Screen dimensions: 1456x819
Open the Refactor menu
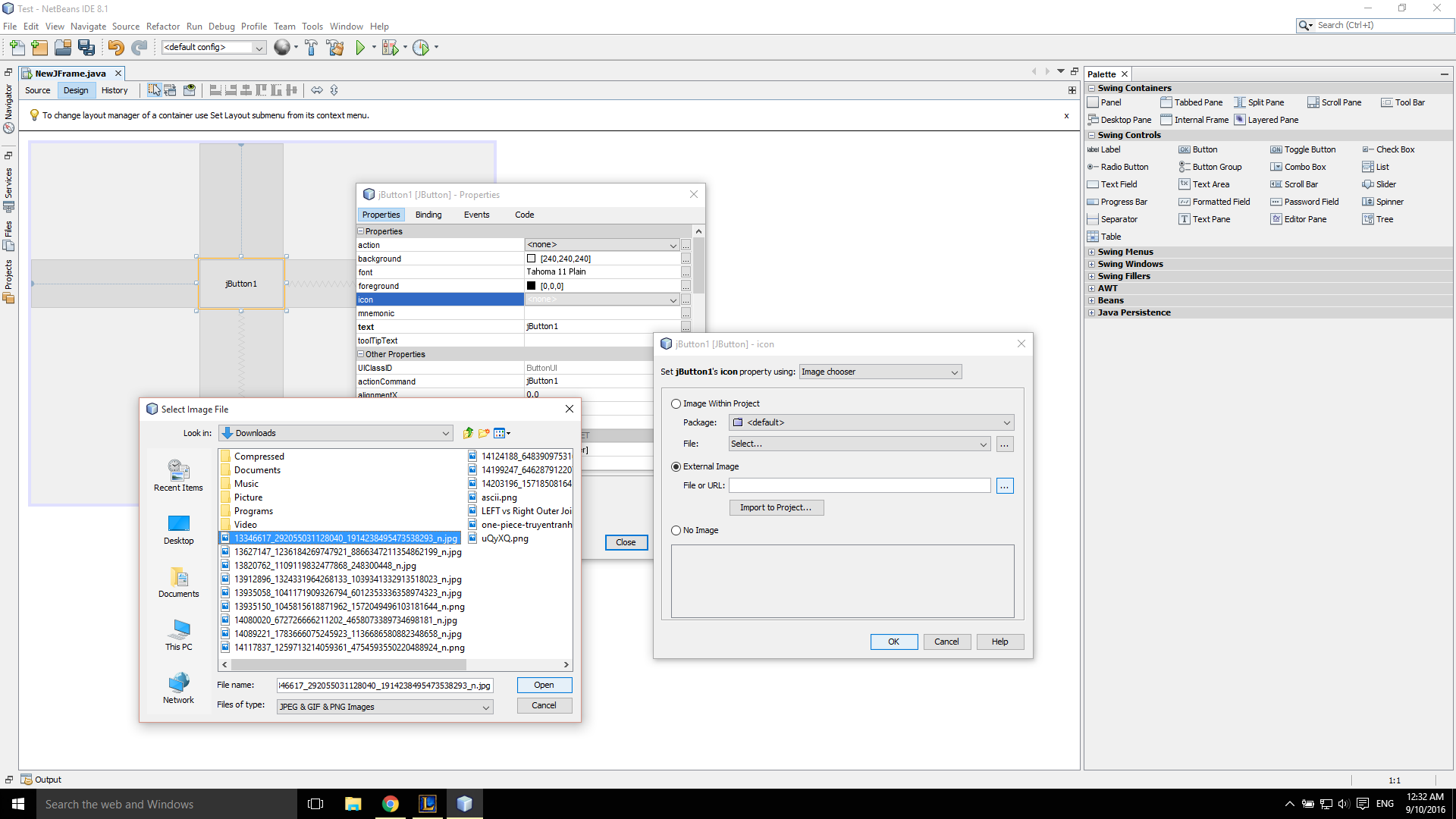[x=162, y=27]
